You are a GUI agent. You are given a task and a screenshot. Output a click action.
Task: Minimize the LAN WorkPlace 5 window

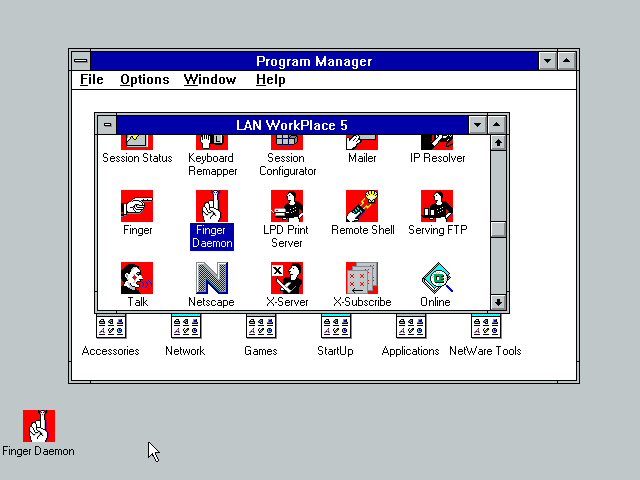tap(477, 124)
